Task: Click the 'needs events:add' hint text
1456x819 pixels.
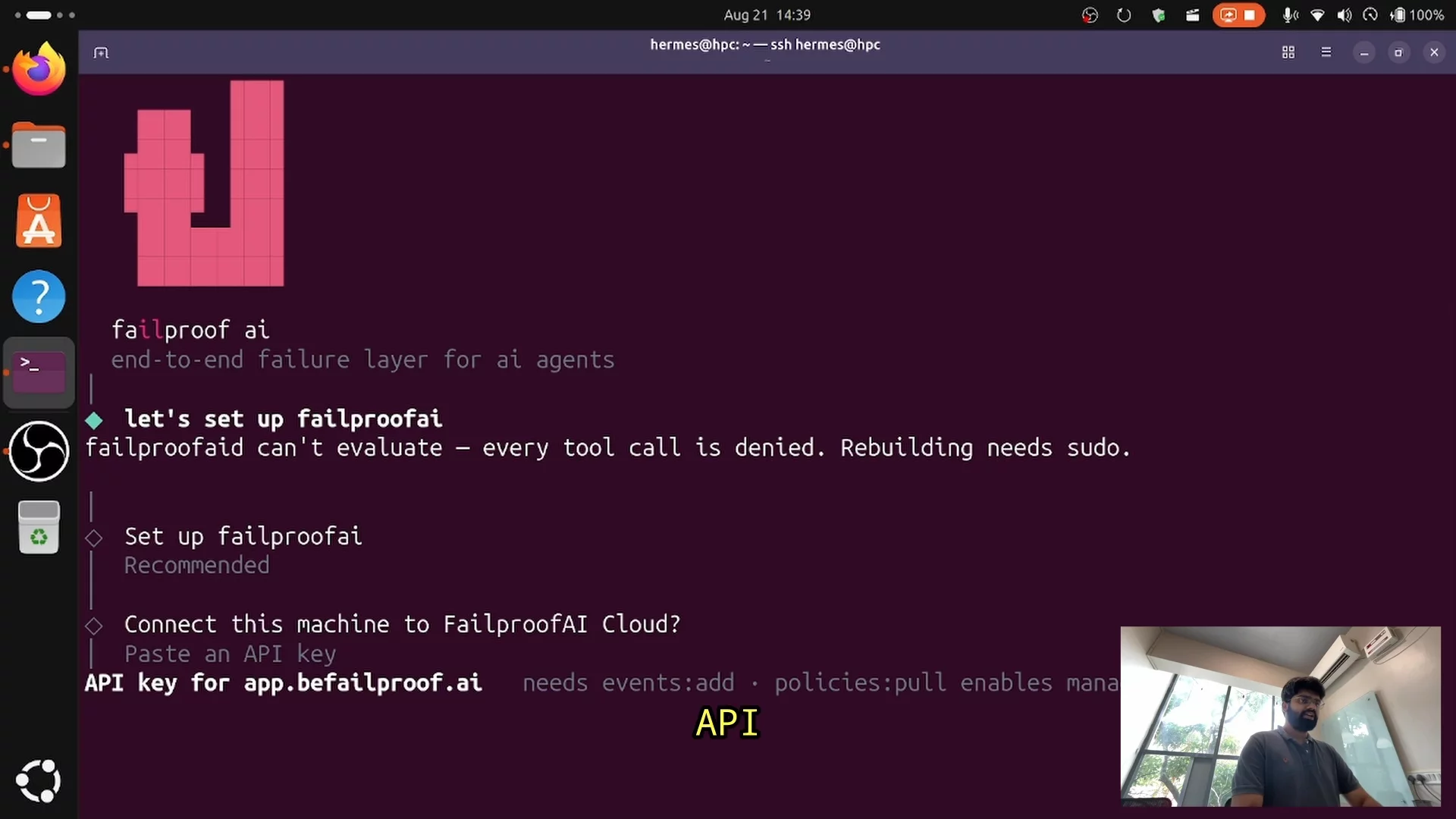Action: click(628, 682)
